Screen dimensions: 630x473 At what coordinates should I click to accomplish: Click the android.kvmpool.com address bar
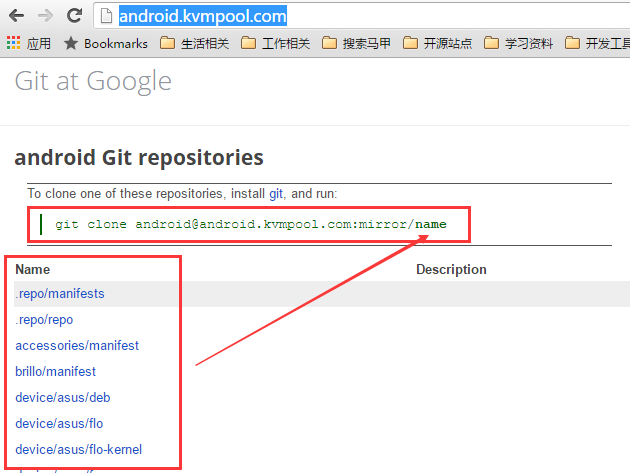tap(362, 16)
